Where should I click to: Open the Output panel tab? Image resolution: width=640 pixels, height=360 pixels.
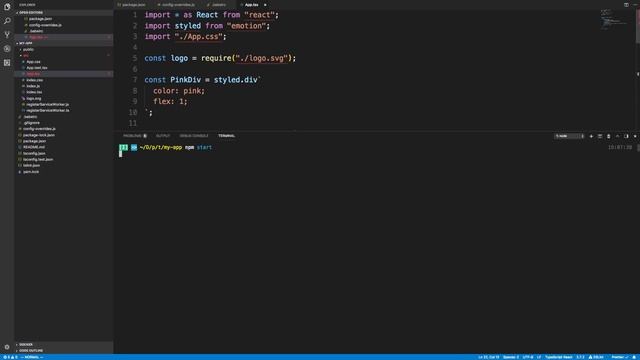(163, 136)
